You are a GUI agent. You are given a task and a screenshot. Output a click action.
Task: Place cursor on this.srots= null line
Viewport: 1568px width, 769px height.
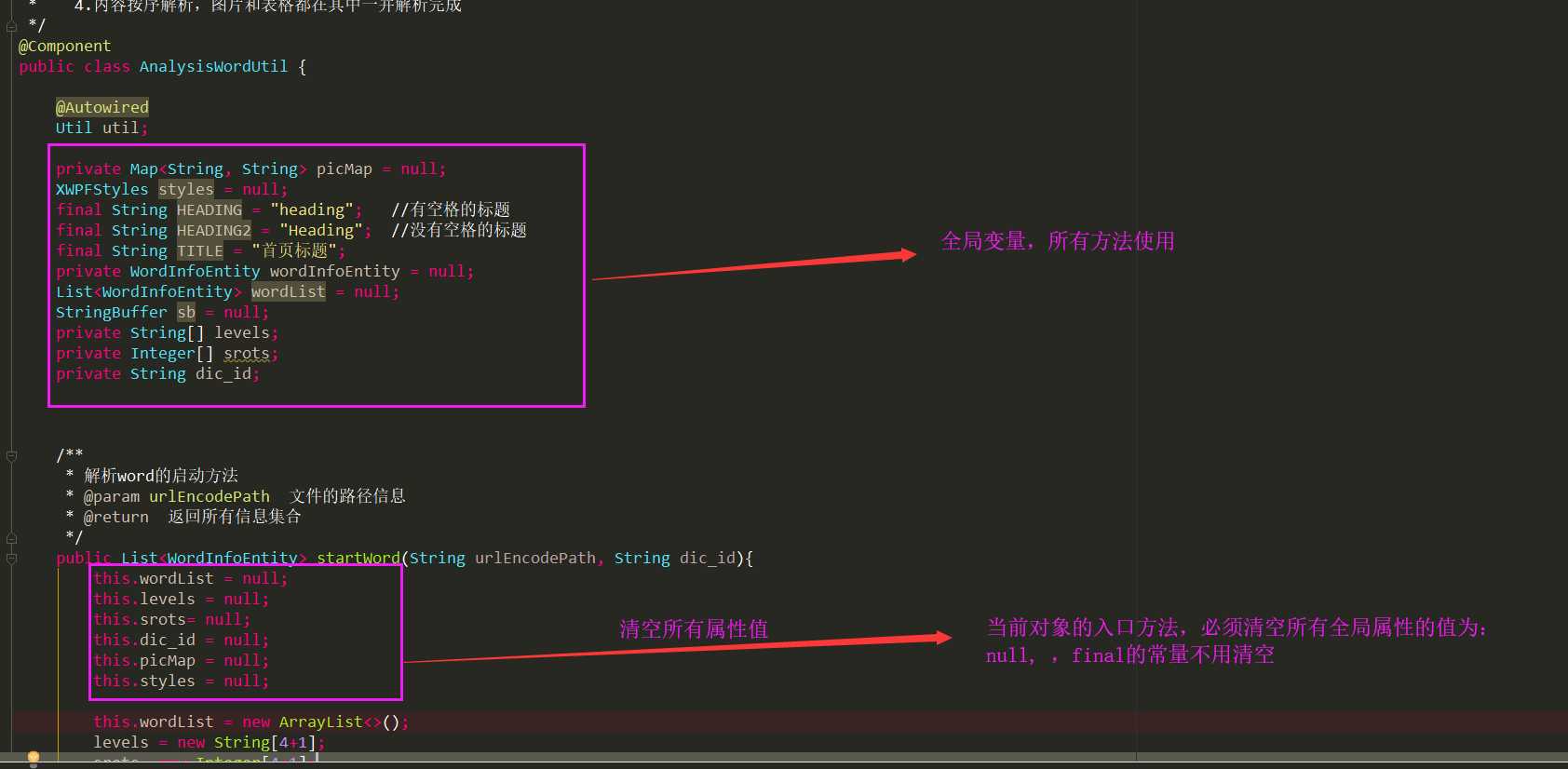pos(171,619)
